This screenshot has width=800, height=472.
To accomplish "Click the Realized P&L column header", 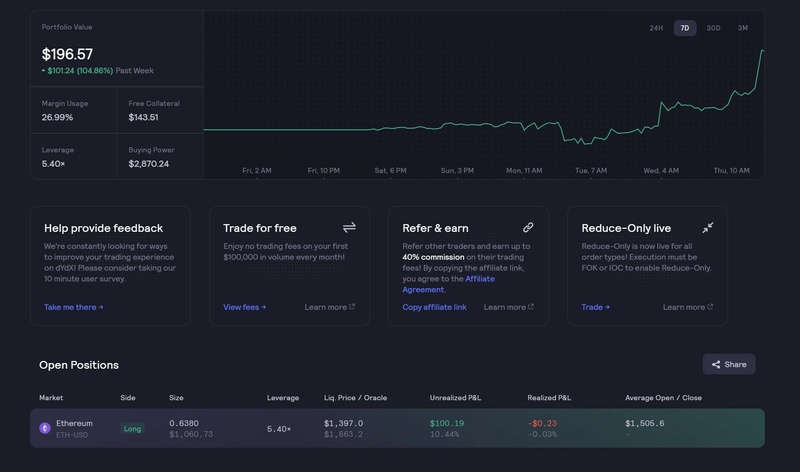I will (x=549, y=398).
